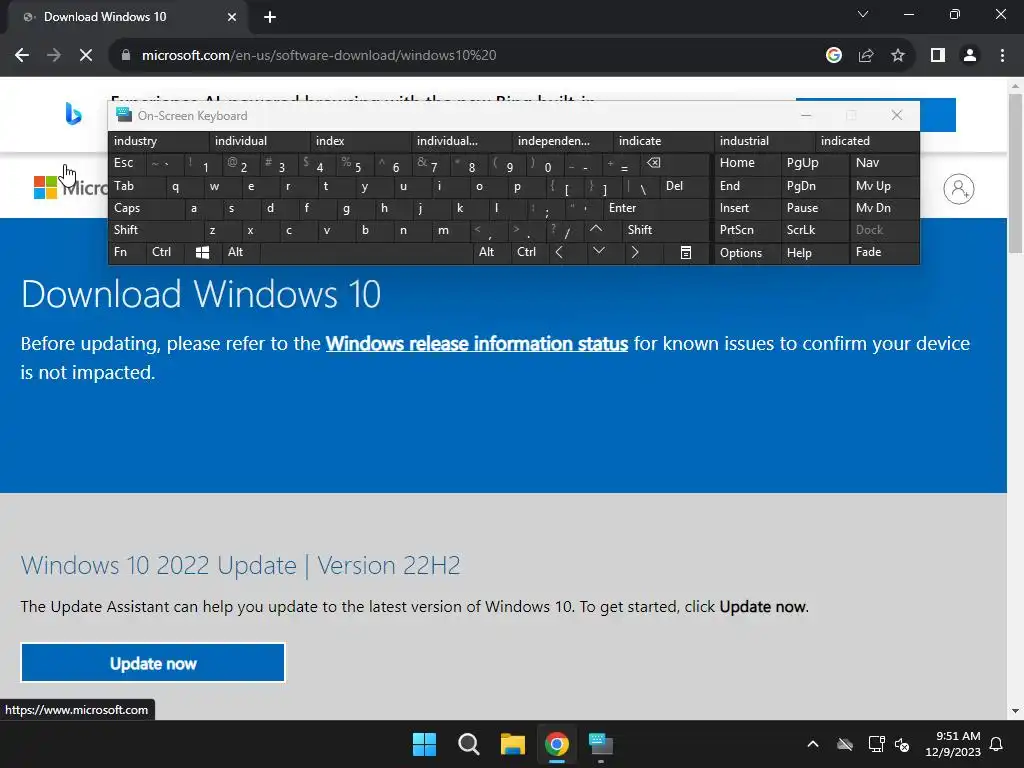Click the Fade key
This screenshot has width=1024, height=768.
(884, 252)
